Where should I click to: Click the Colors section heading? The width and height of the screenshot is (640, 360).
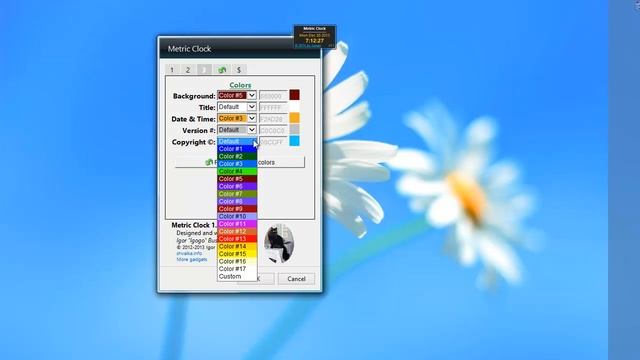[x=240, y=85]
